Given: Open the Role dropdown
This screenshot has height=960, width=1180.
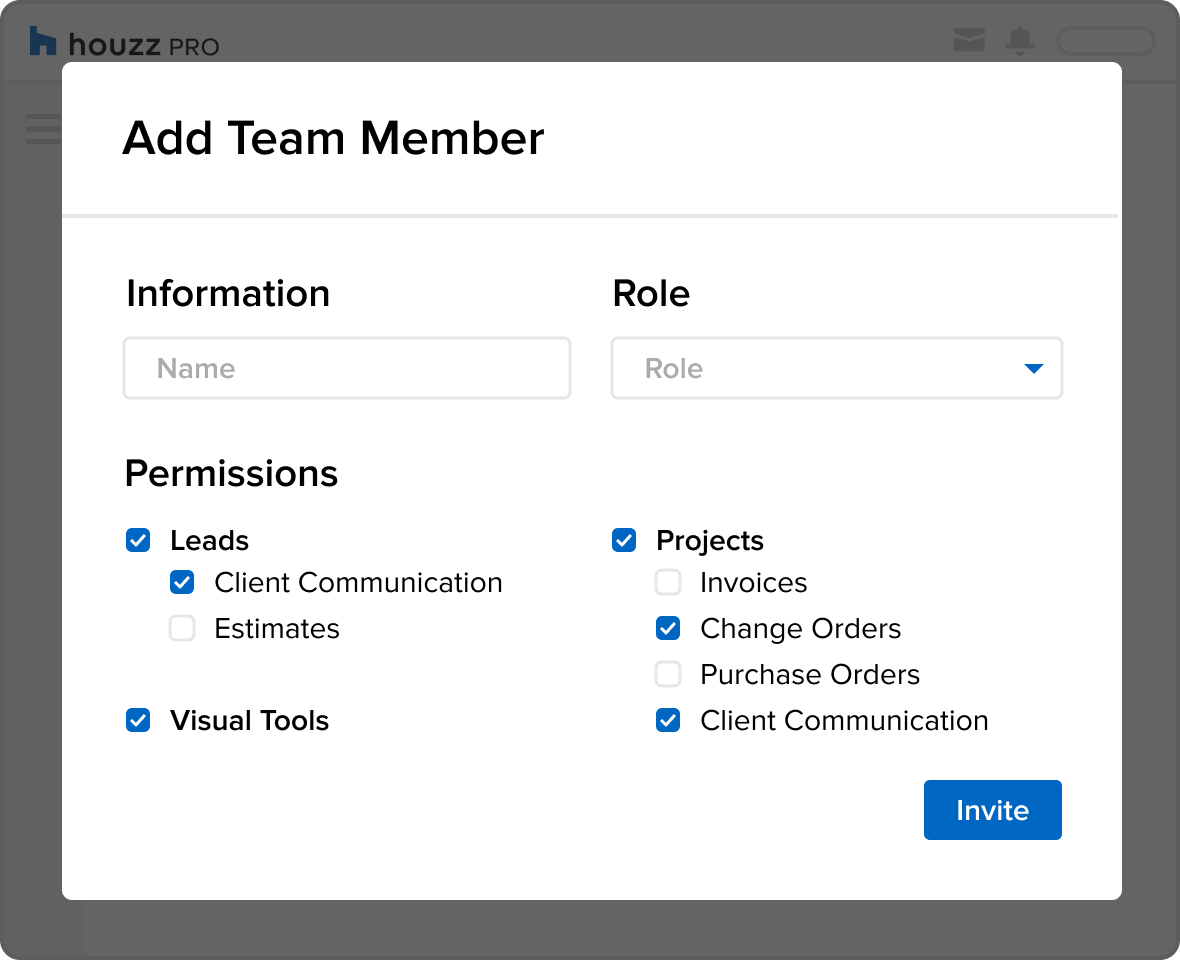Looking at the screenshot, I should click(x=836, y=368).
